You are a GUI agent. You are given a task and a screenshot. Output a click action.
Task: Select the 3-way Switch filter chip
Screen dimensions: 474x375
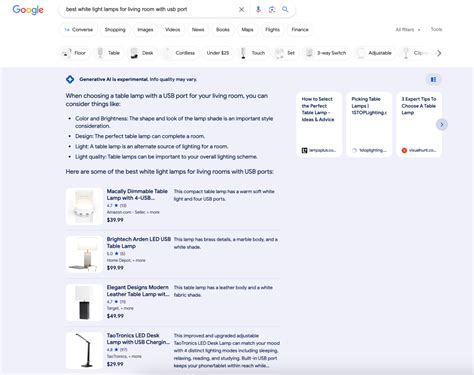click(326, 53)
